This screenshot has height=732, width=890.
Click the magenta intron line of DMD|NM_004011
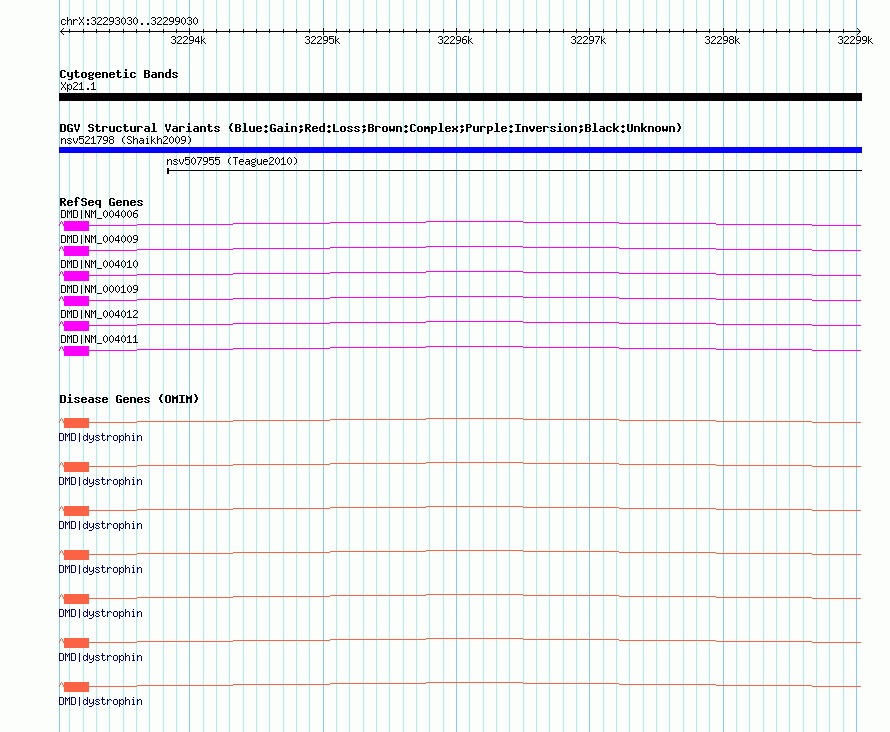coord(475,346)
